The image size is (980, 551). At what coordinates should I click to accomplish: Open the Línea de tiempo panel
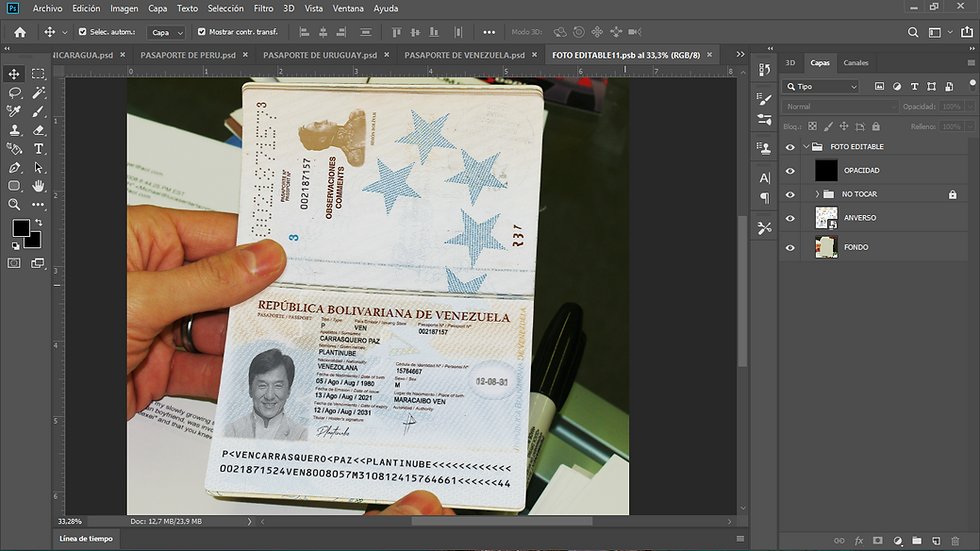click(86, 539)
